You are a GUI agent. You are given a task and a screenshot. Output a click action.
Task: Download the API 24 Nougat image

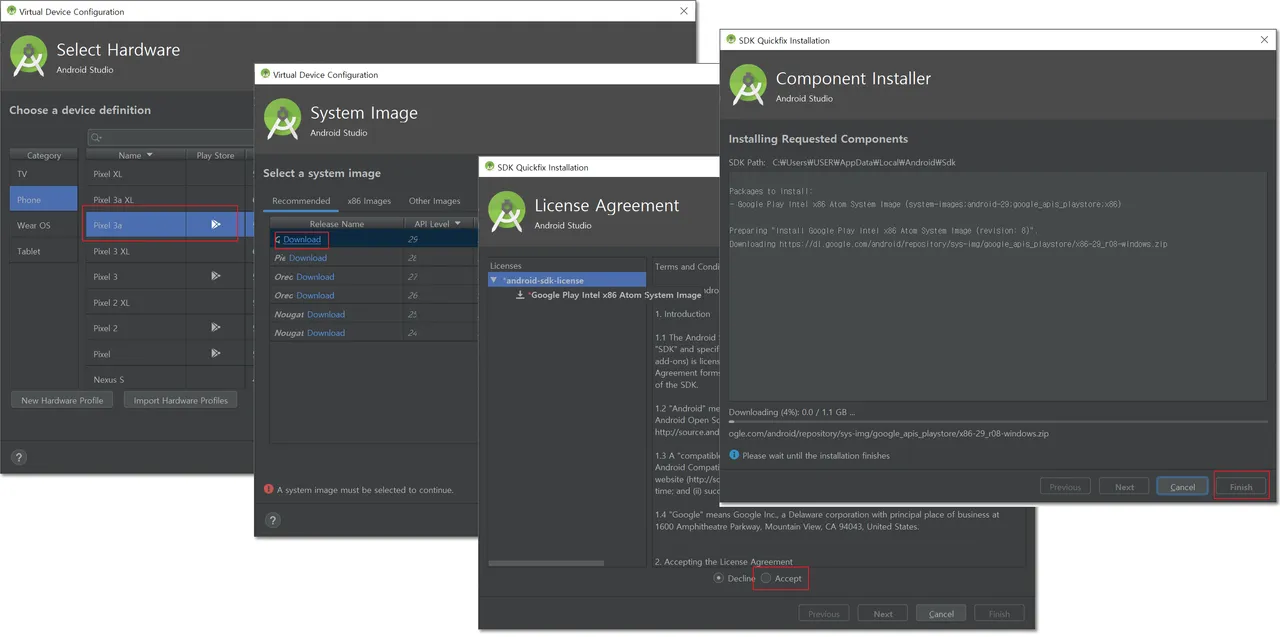pyautogui.click(x=326, y=333)
